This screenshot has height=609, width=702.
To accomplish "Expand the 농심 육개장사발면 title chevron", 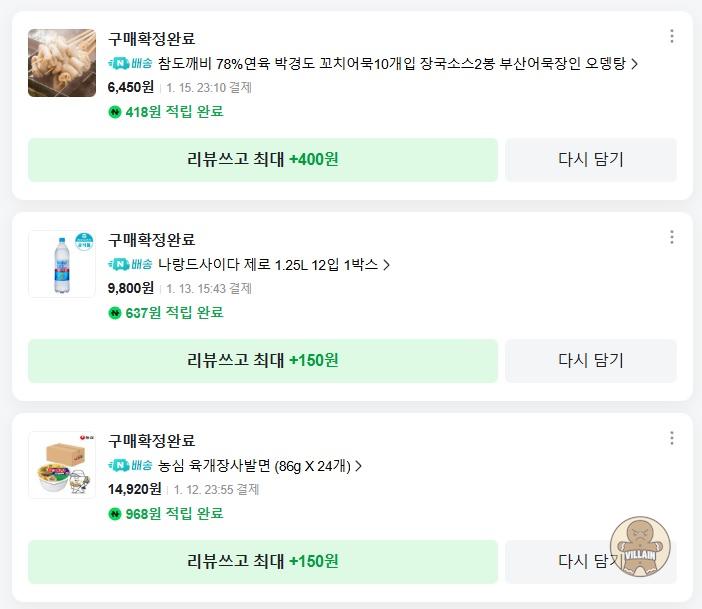I will [x=359, y=466].
